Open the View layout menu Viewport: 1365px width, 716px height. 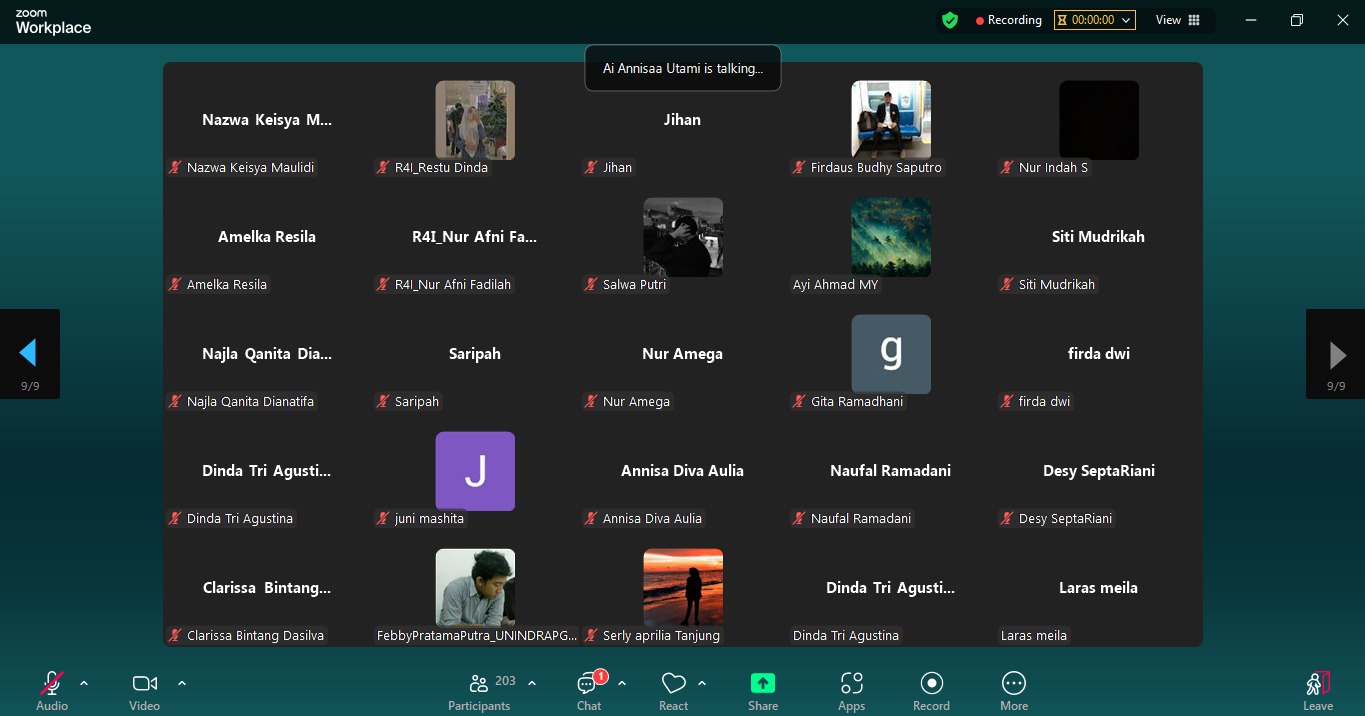coord(1178,20)
